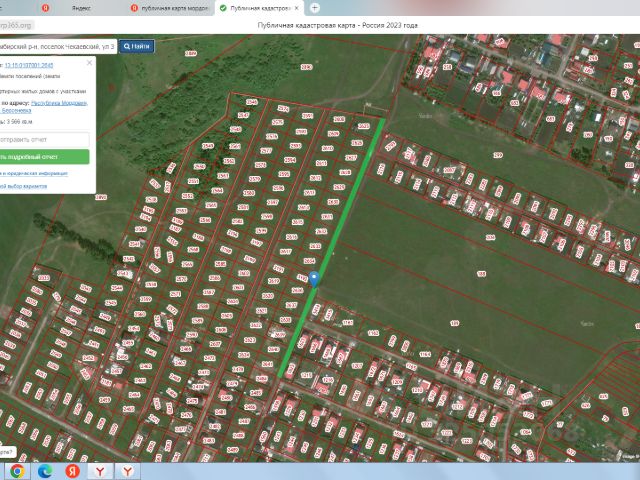Open Google Chrome from the taskbar
Screen dimensions: 640x480
point(17,470)
